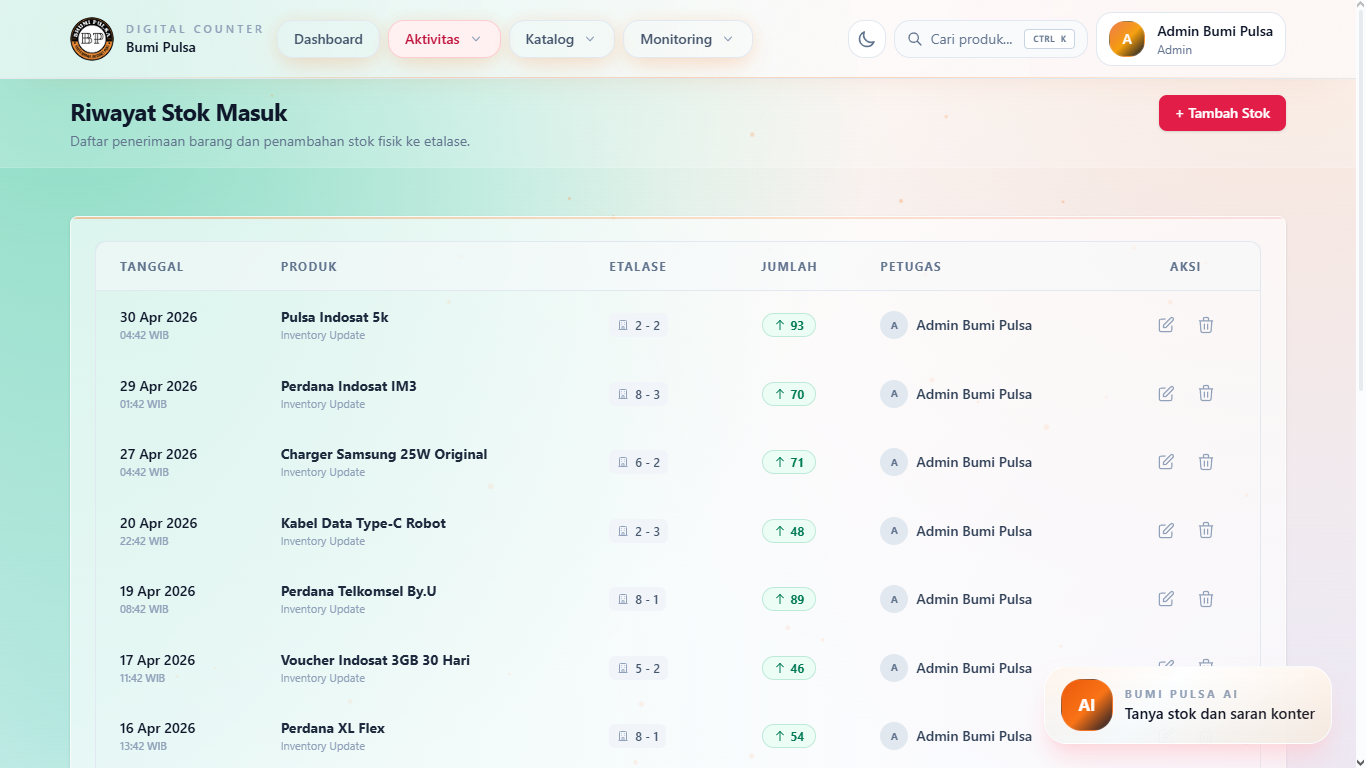Click petugas avatar in Pulsa Indosat 5k row
Viewport: 1366px width, 768px height.
894,325
